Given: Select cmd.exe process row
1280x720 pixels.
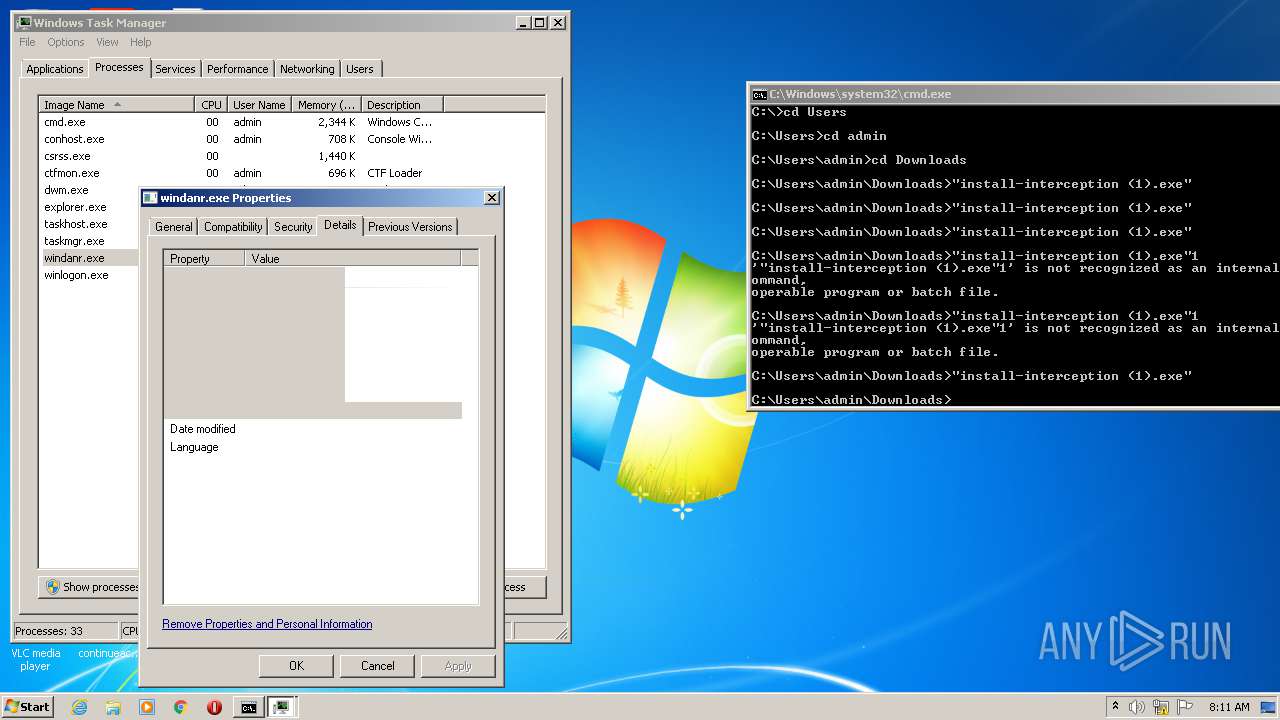Looking at the screenshot, I should tap(291, 122).
